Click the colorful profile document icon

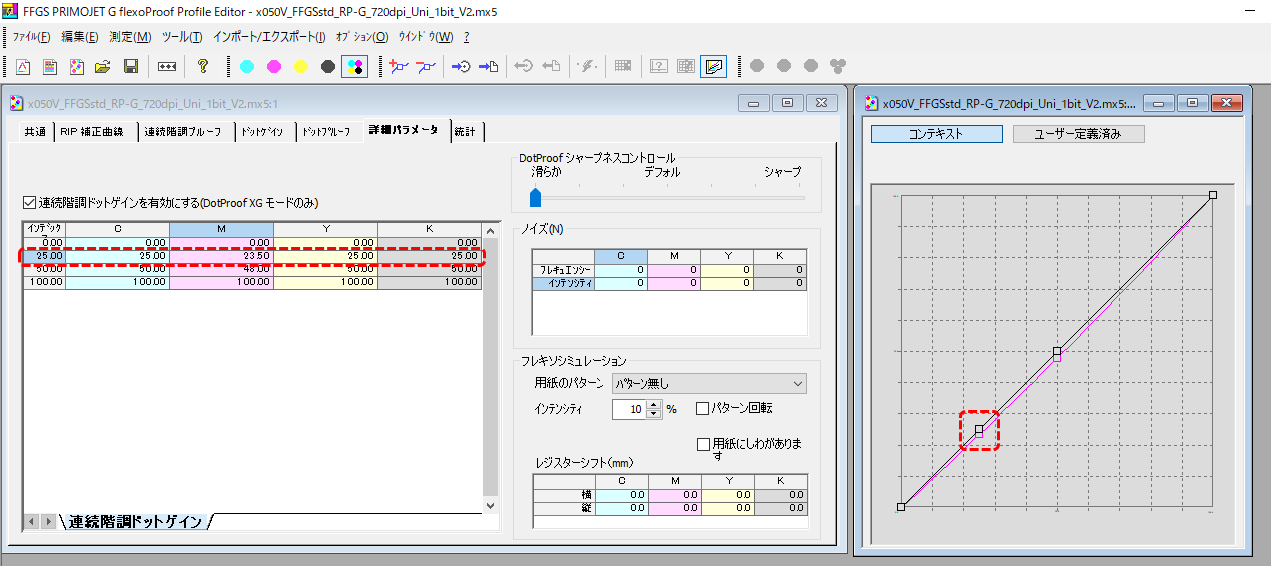pyautogui.click(x=76, y=66)
